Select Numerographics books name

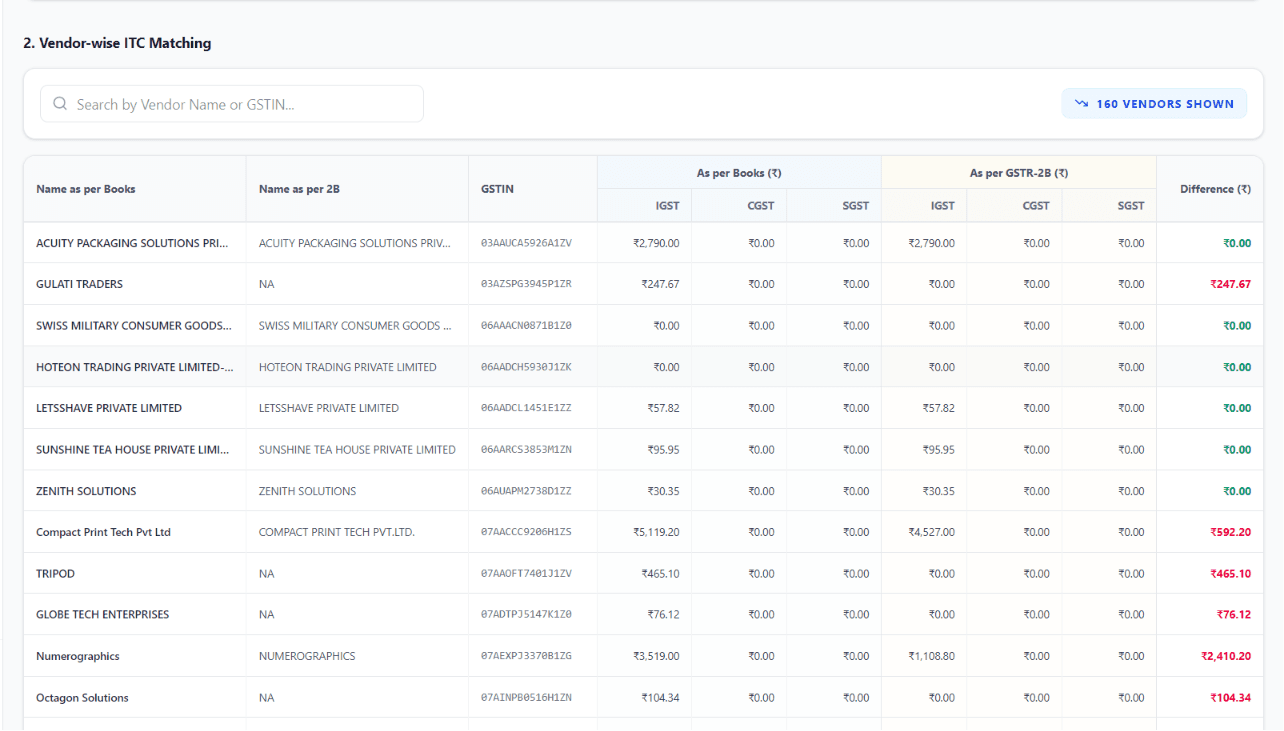(x=77, y=656)
